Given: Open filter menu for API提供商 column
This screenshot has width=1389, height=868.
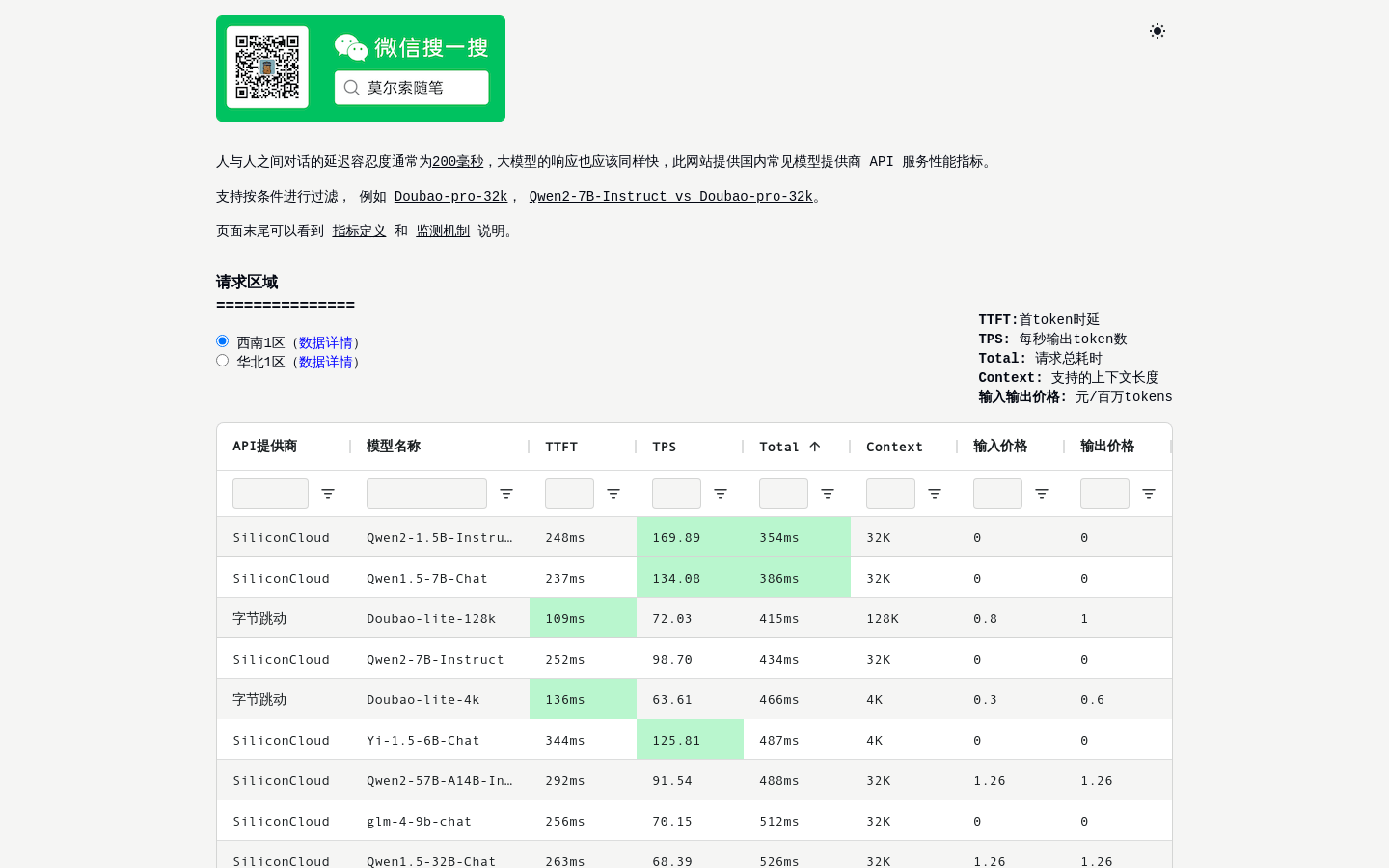Looking at the screenshot, I should pyautogui.click(x=328, y=494).
